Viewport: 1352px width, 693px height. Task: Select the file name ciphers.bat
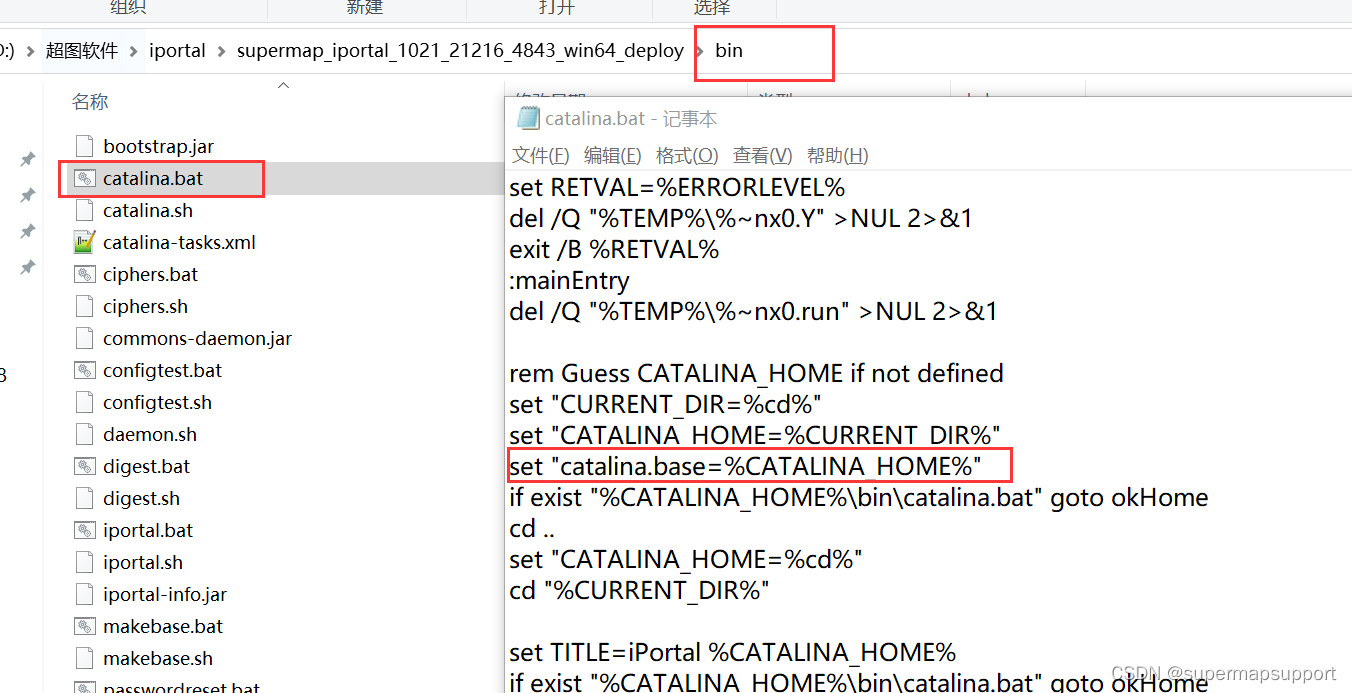coord(150,274)
